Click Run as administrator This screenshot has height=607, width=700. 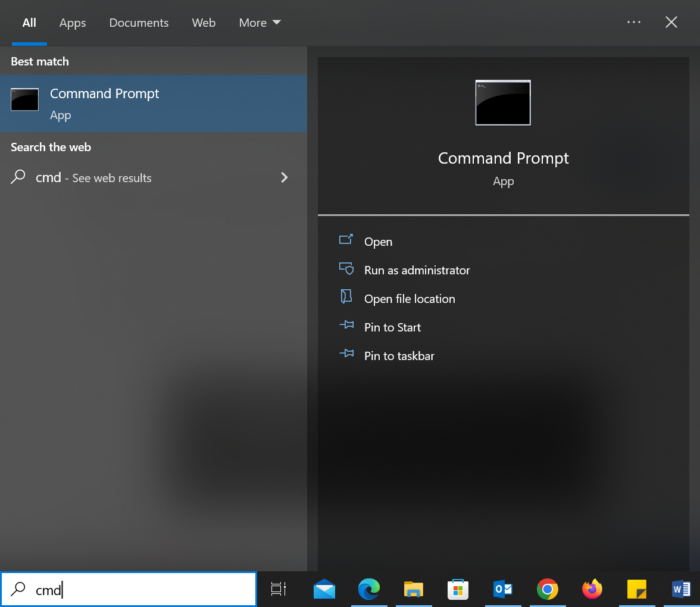[x=416, y=270]
